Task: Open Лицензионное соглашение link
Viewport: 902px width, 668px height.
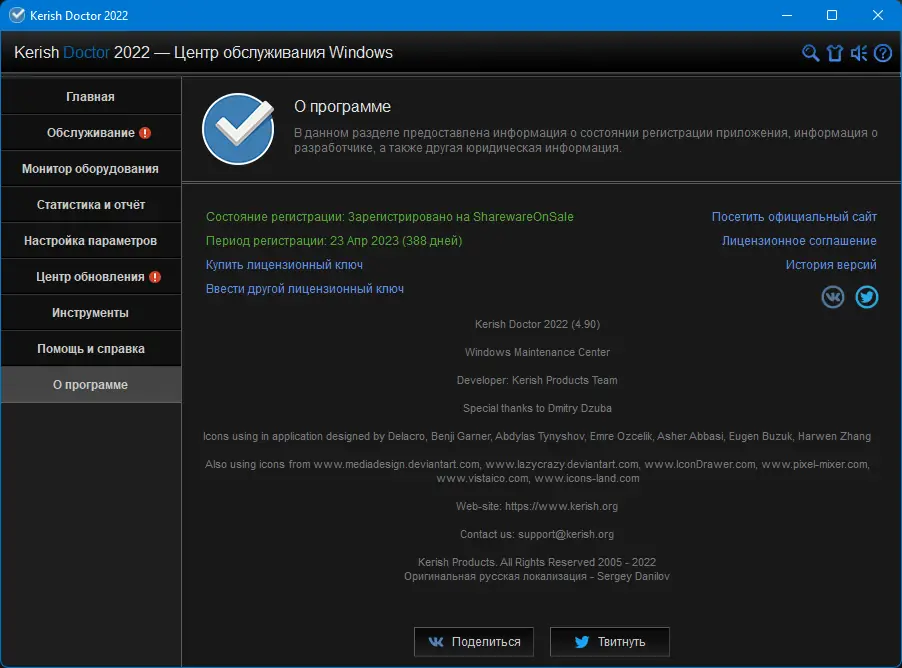Action: (x=799, y=241)
